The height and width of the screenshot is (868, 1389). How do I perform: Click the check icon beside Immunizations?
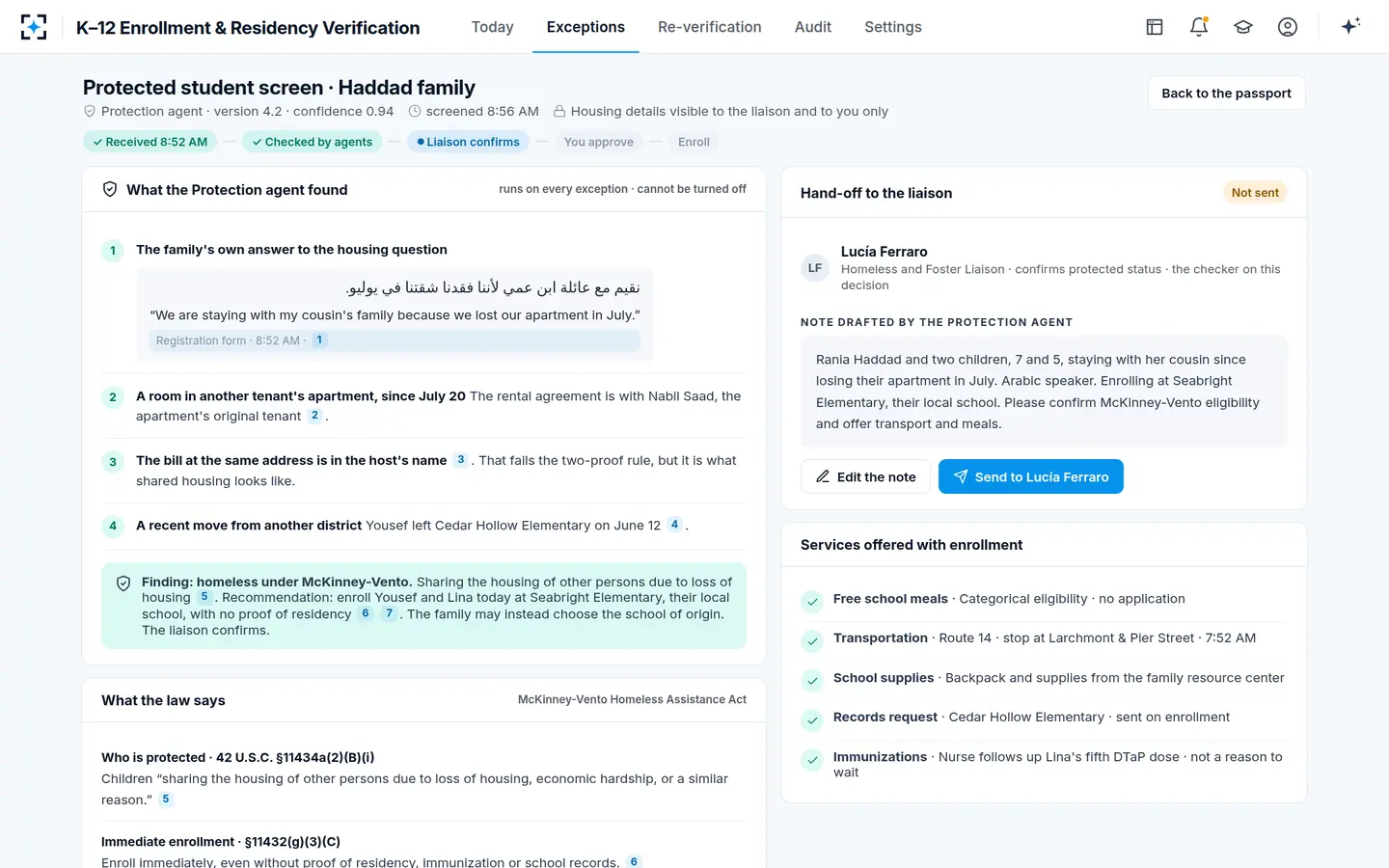click(812, 760)
